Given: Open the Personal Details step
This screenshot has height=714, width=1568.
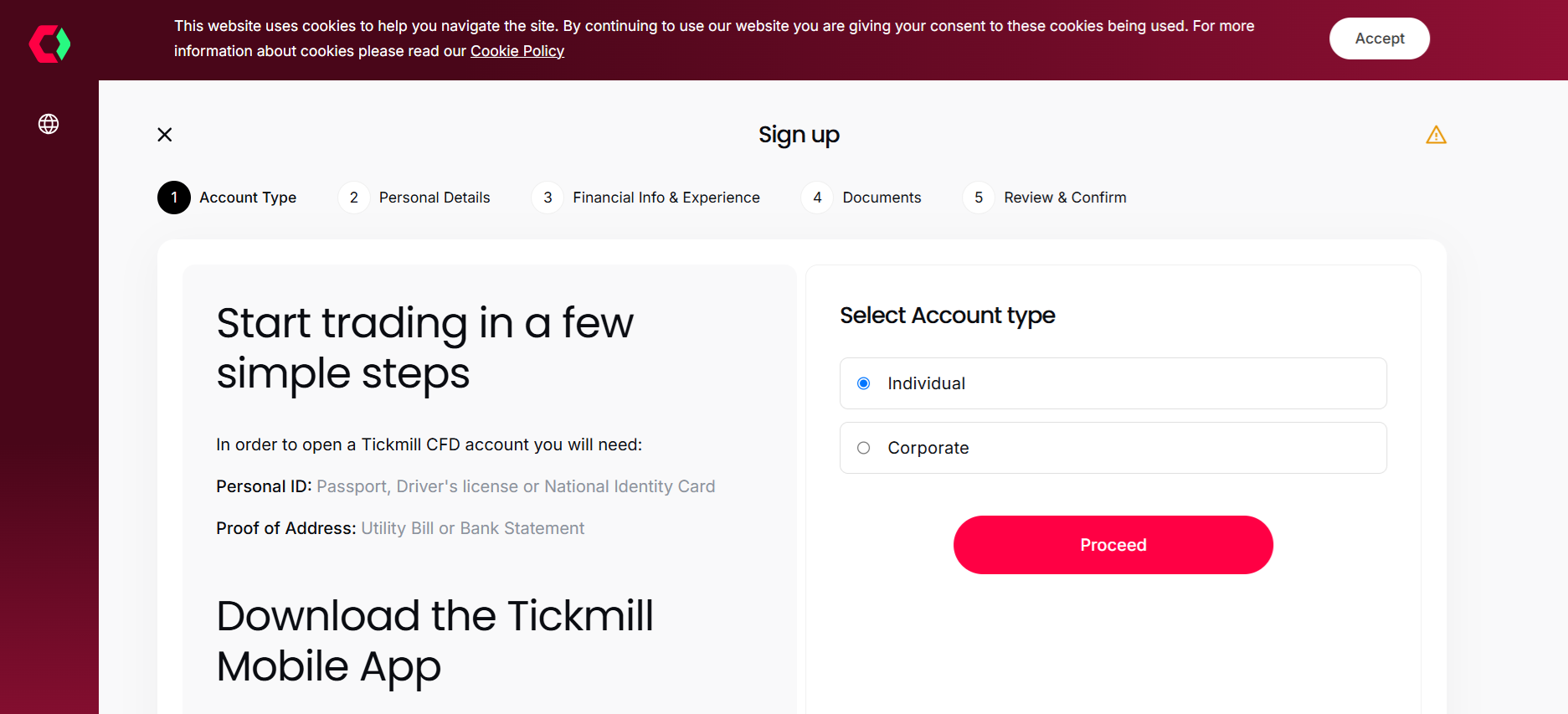Looking at the screenshot, I should point(434,198).
